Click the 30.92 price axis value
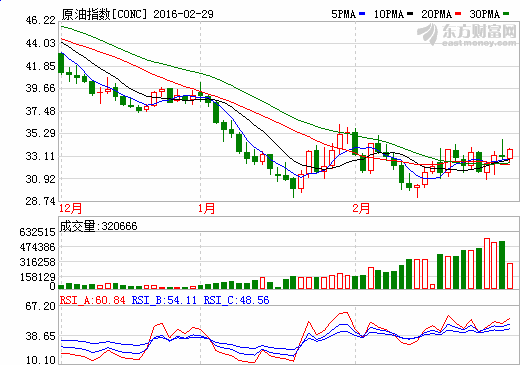This screenshot has height=365, width=520. [41, 179]
